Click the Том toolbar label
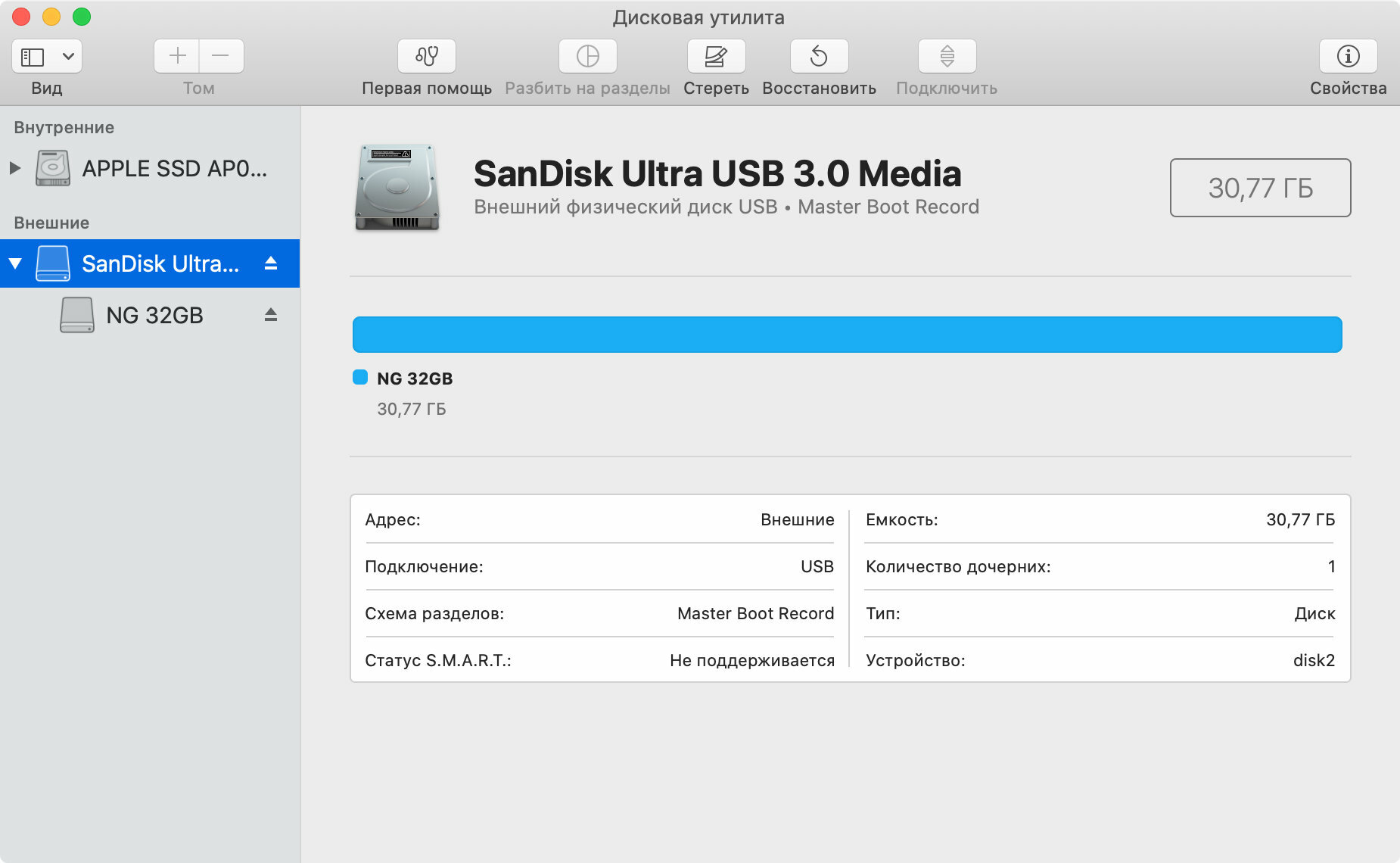 [x=199, y=88]
